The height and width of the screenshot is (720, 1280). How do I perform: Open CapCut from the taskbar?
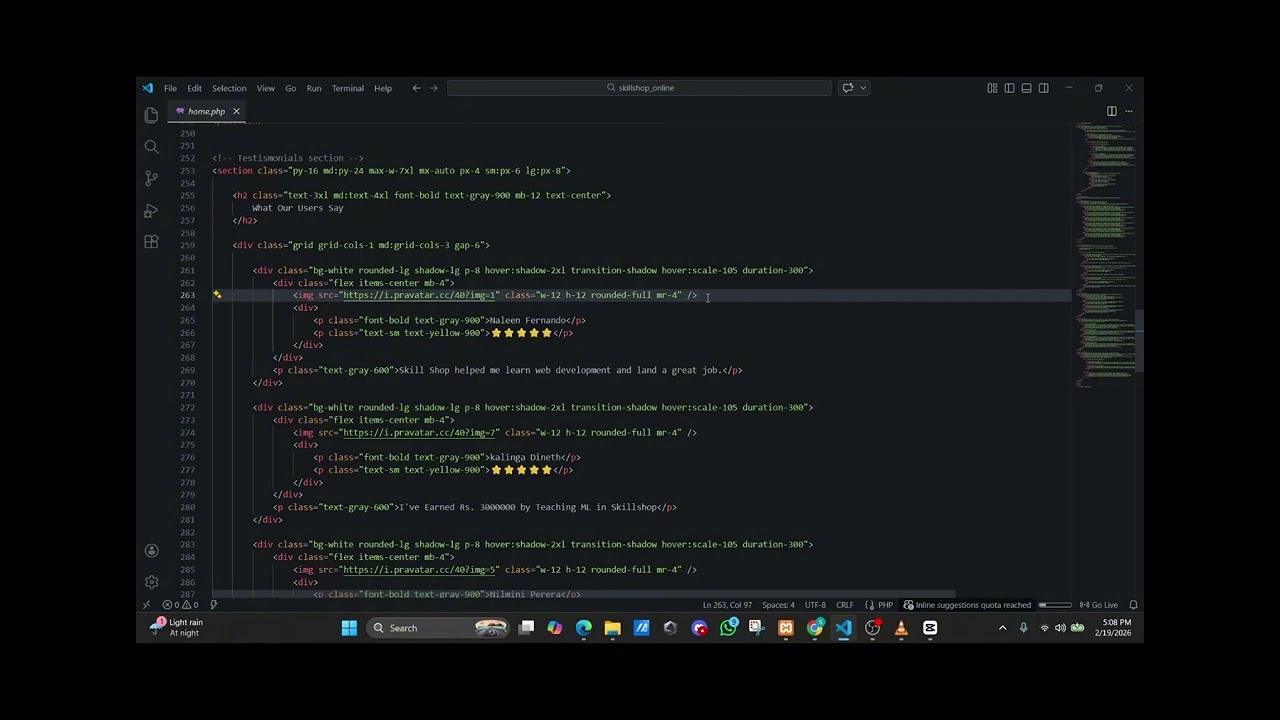point(930,628)
